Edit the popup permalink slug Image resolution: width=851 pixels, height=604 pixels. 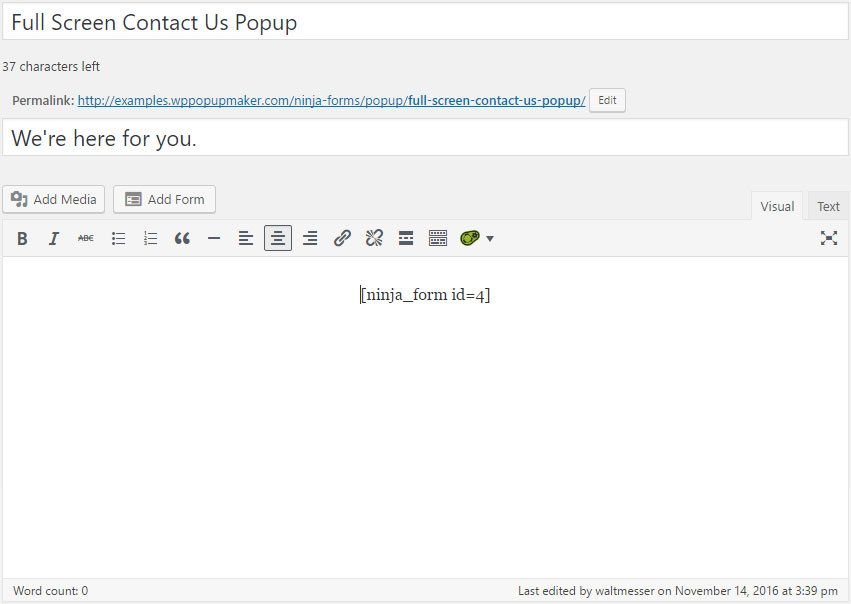point(607,100)
